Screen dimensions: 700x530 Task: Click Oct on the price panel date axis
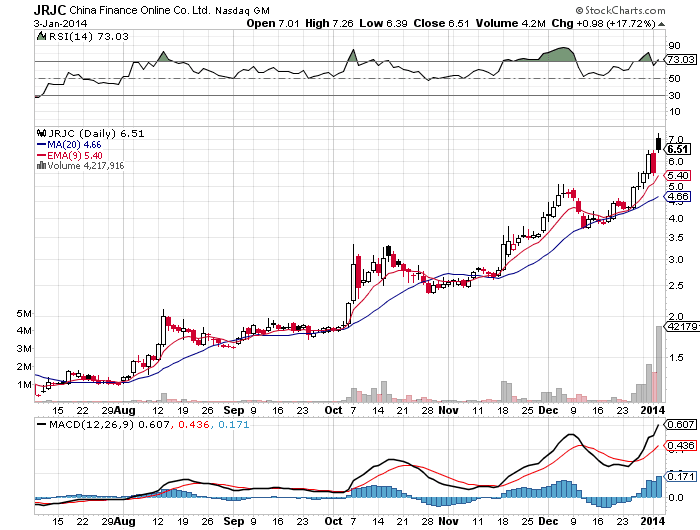333,410
